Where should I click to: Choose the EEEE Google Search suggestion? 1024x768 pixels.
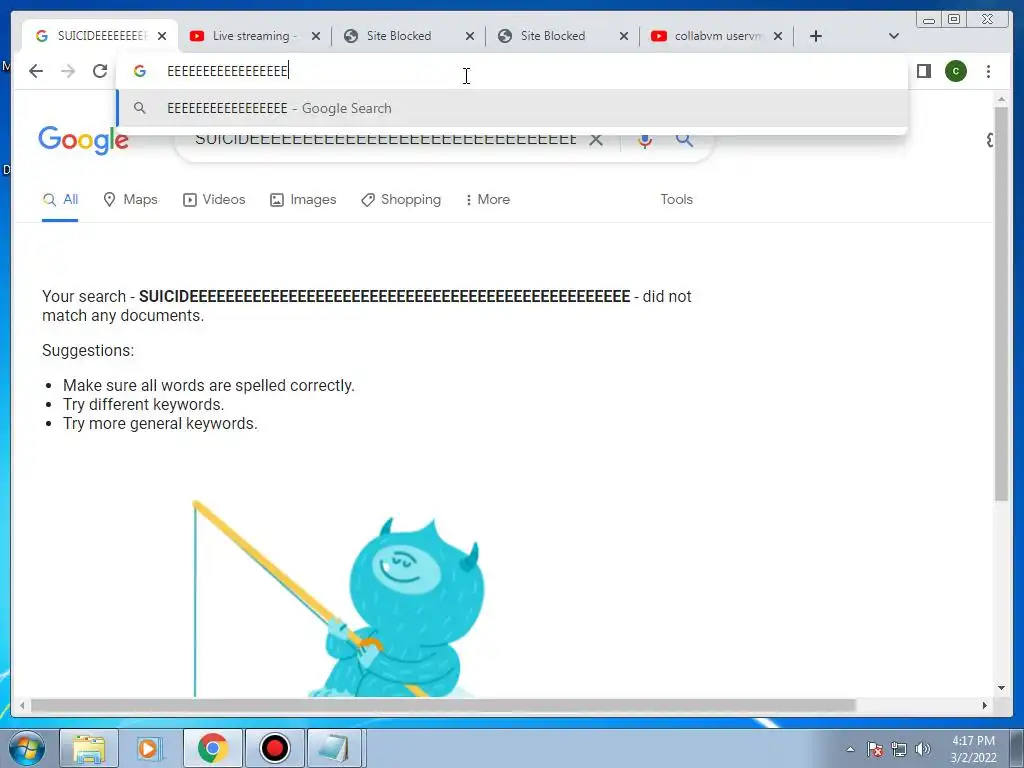[513, 108]
